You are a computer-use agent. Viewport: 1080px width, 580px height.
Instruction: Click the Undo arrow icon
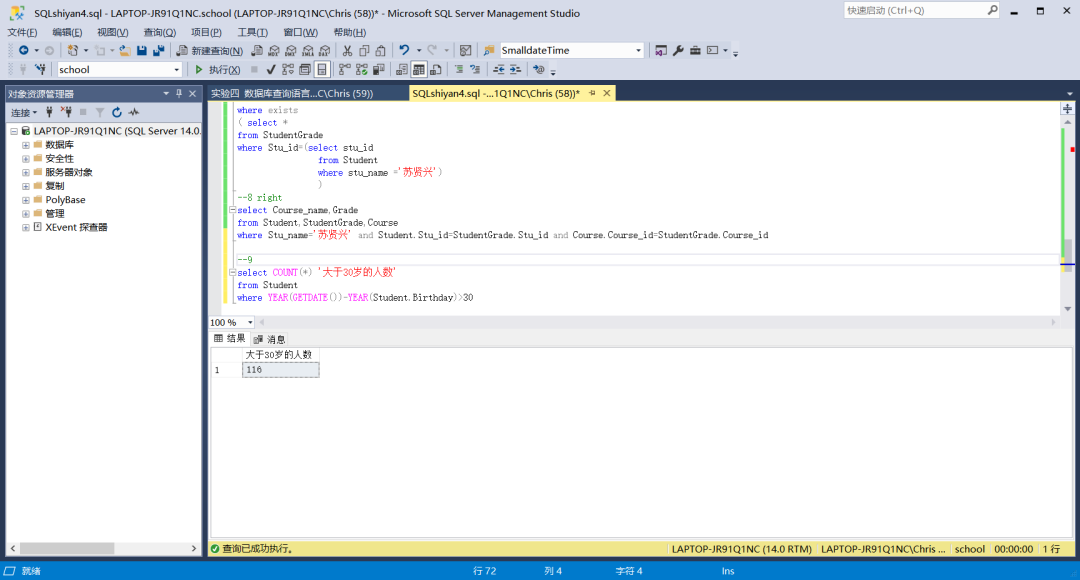click(404, 50)
